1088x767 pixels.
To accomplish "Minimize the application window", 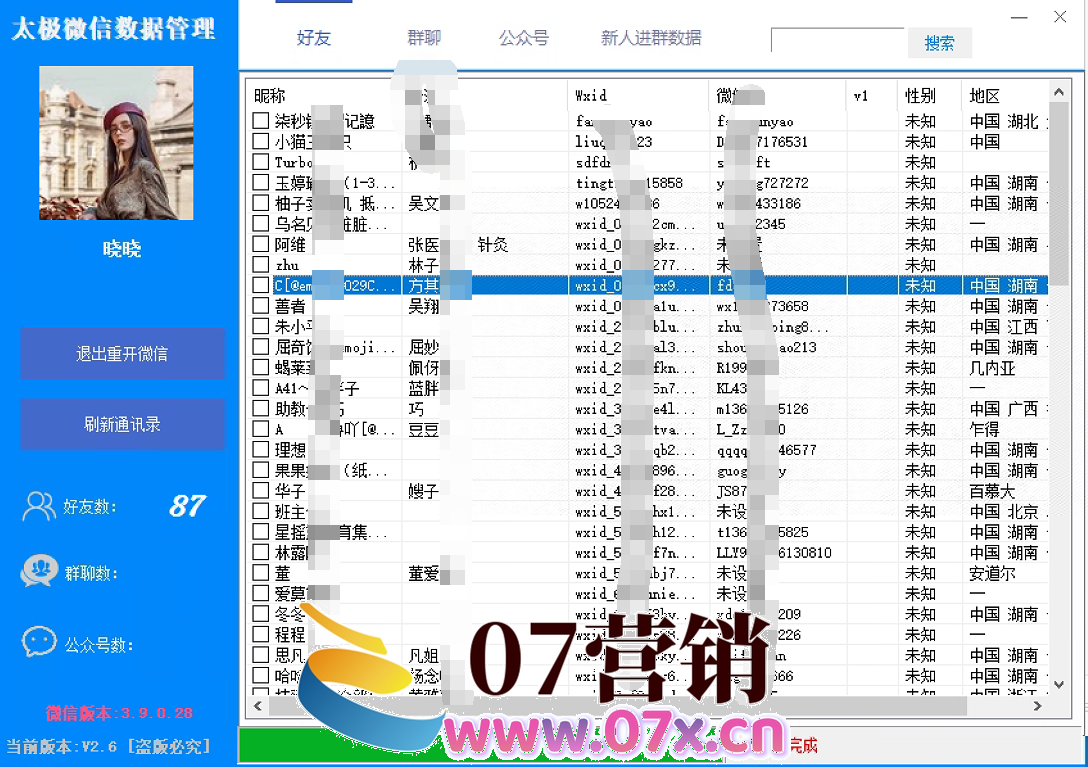I will (1019, 17).
